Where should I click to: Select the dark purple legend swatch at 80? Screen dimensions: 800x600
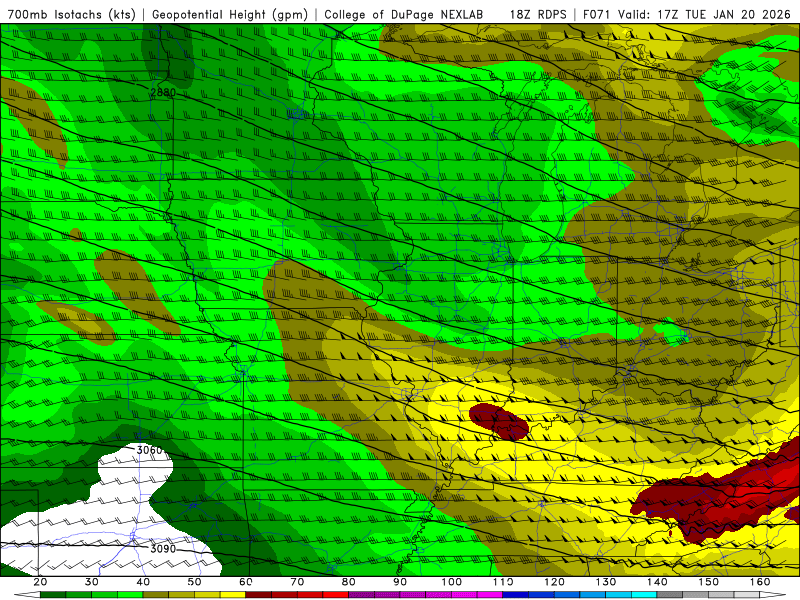click(362, 595)
